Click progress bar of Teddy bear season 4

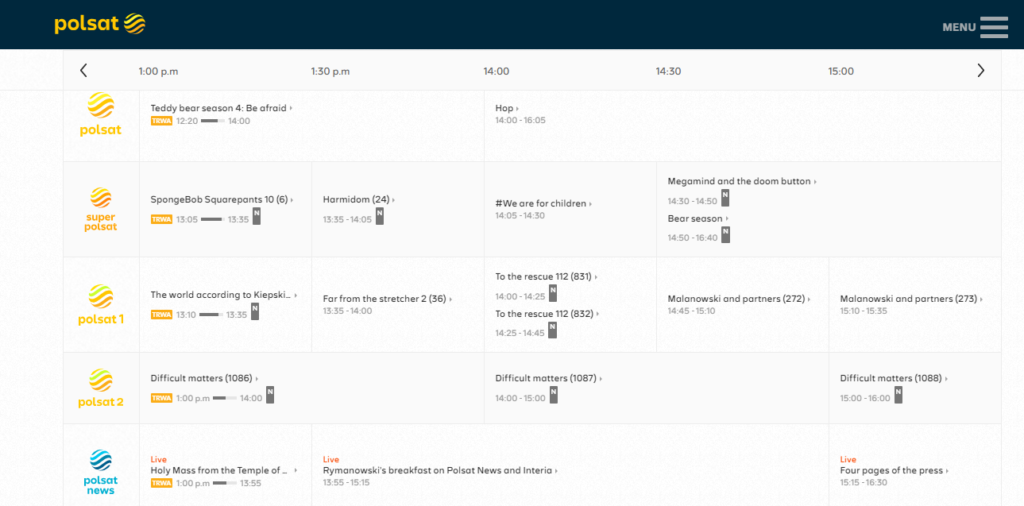(212, 121)
